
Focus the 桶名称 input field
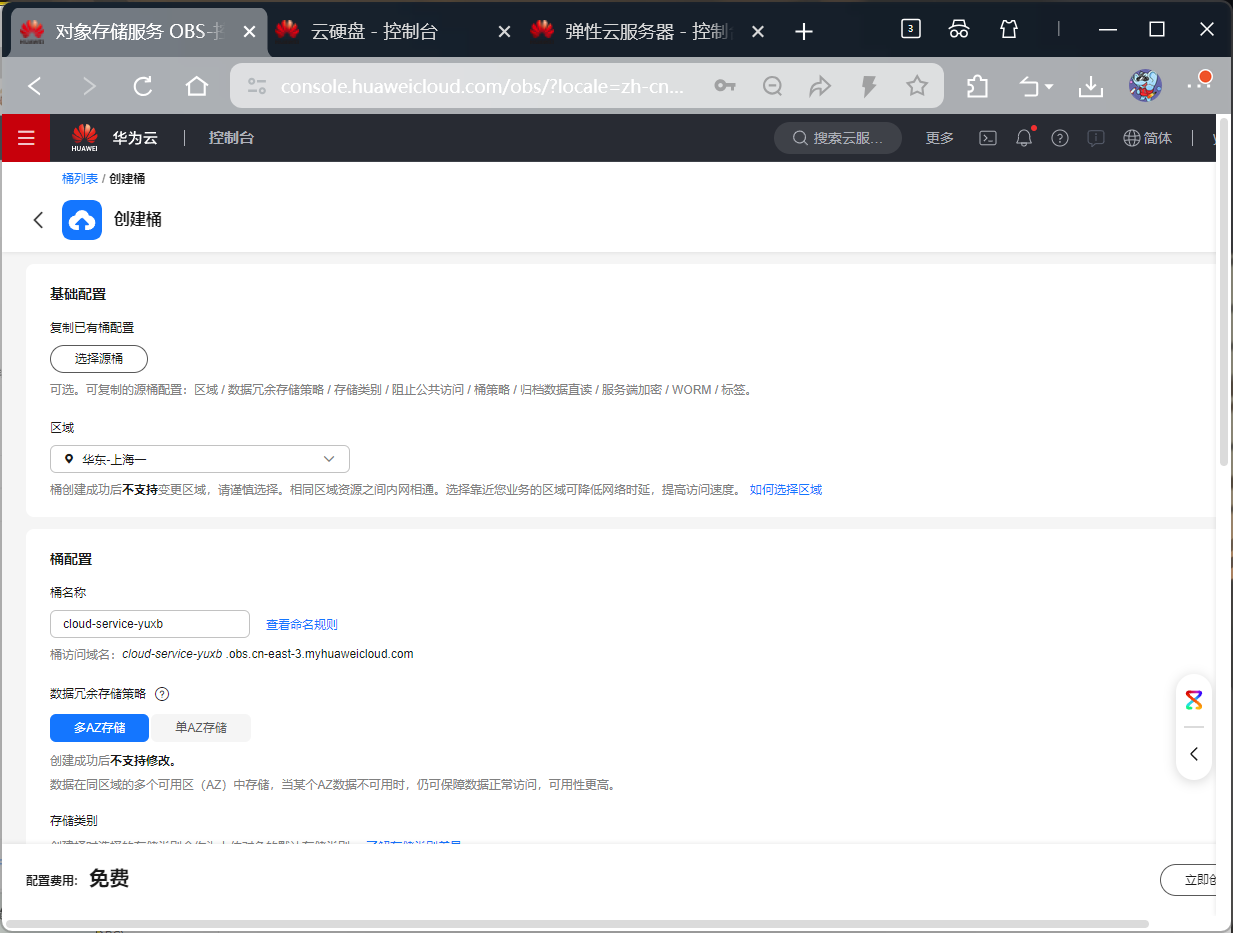[x=150, y=624]
